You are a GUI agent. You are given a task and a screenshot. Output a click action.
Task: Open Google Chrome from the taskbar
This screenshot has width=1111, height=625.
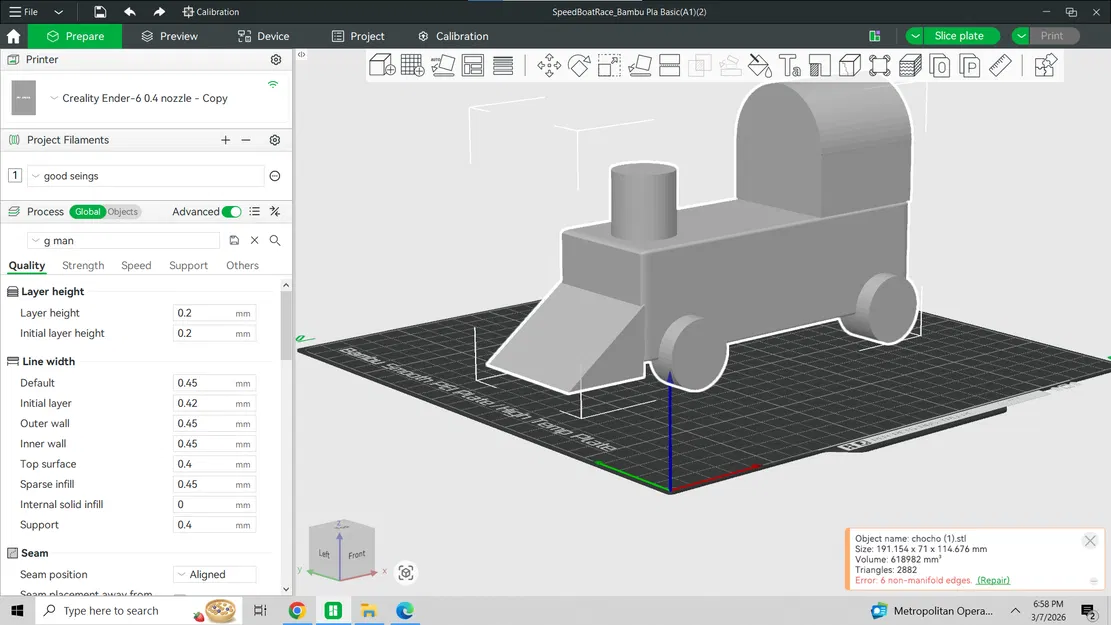pyautogui.click(x=298, y=610)
